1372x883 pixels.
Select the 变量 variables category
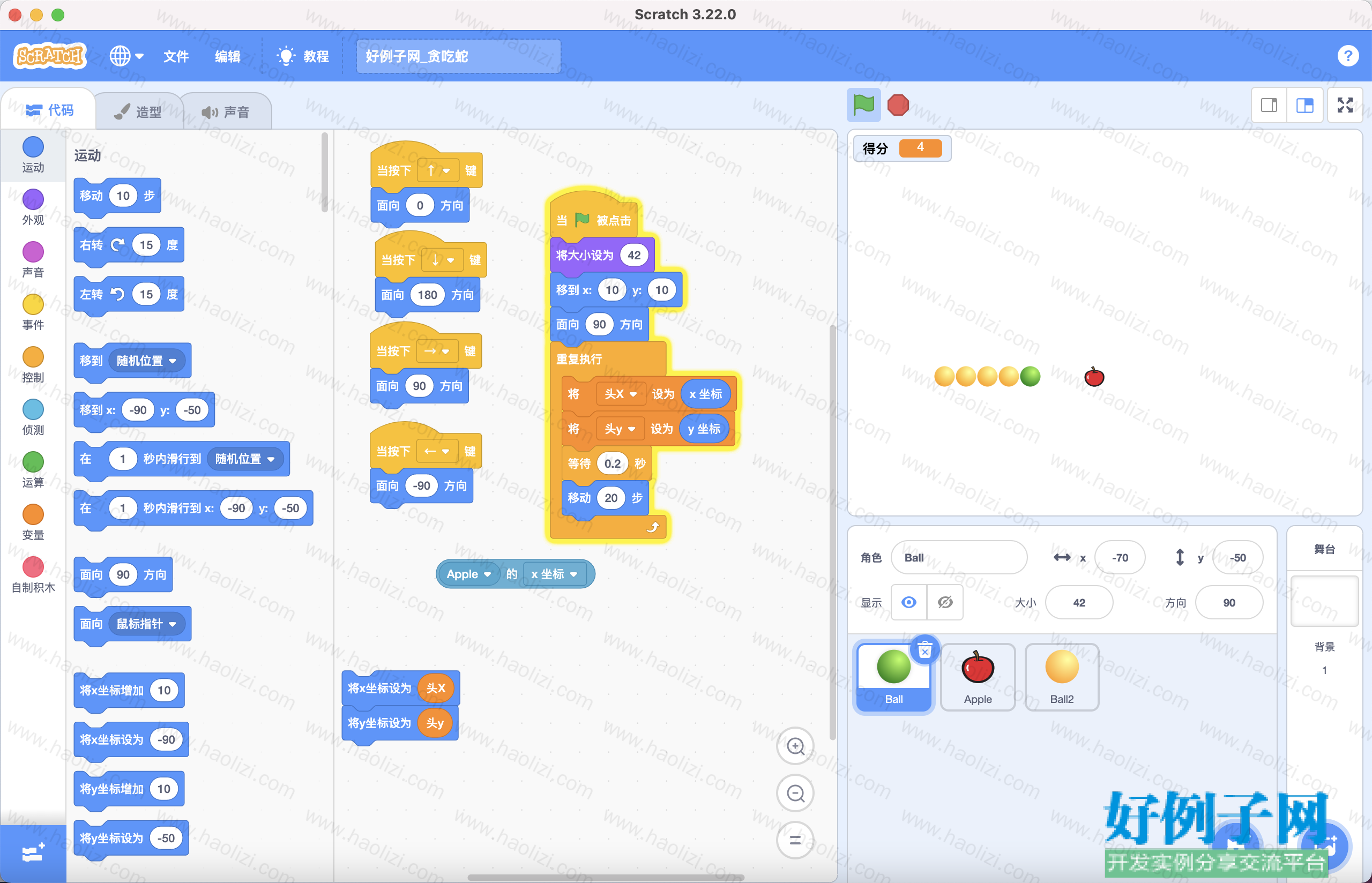(33, 523)
